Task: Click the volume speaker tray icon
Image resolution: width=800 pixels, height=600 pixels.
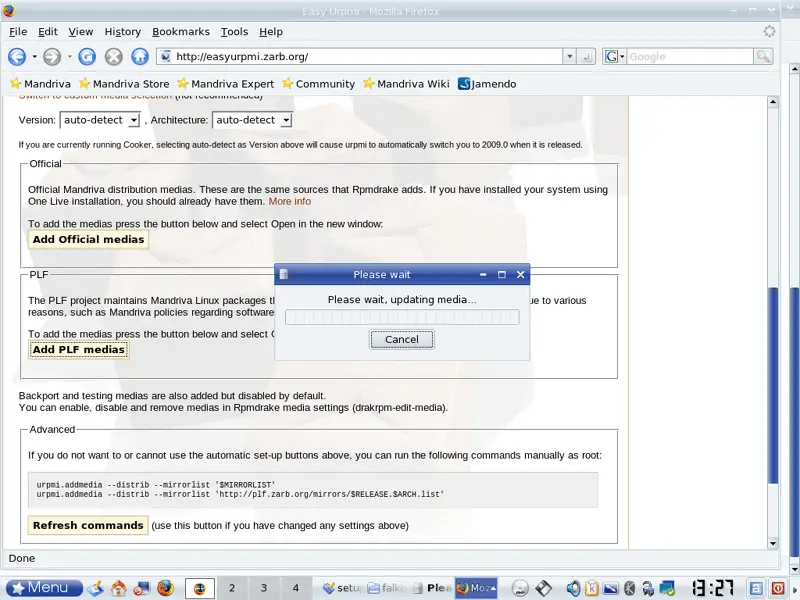Action: 573,588
